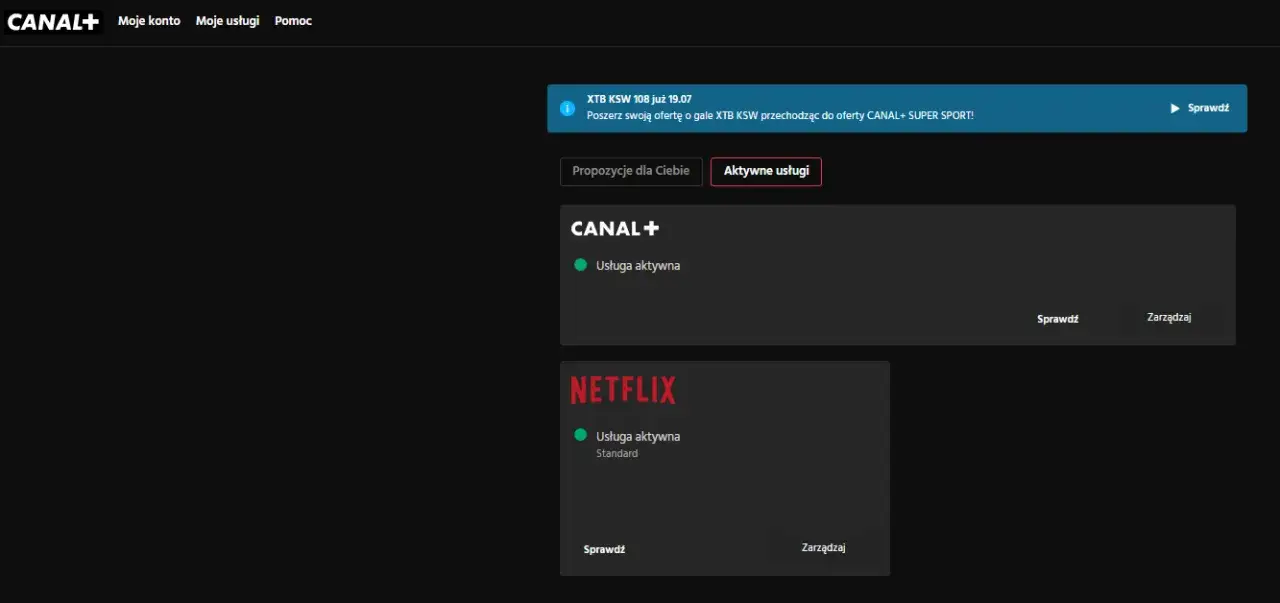This screenshot has width=1280, height=603.
Task: Click Sprawdź on the XTB KSW banner
Action: [1208, 107]
